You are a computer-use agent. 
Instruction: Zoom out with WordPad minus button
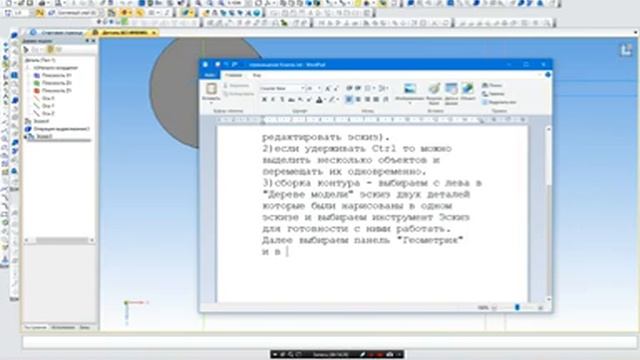click(x=494, y=307)
